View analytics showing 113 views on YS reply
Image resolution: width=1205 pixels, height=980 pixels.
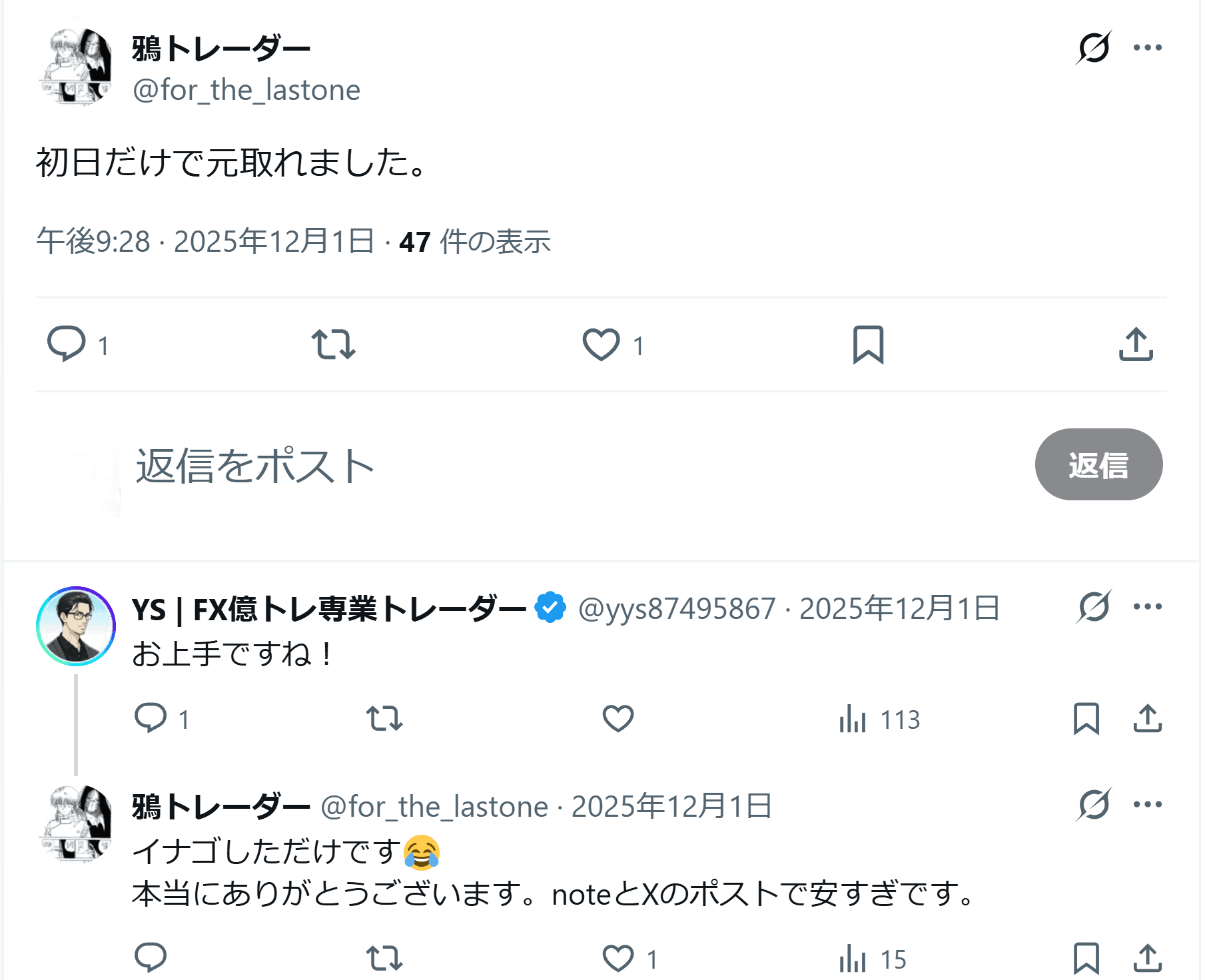pos(879,720)
